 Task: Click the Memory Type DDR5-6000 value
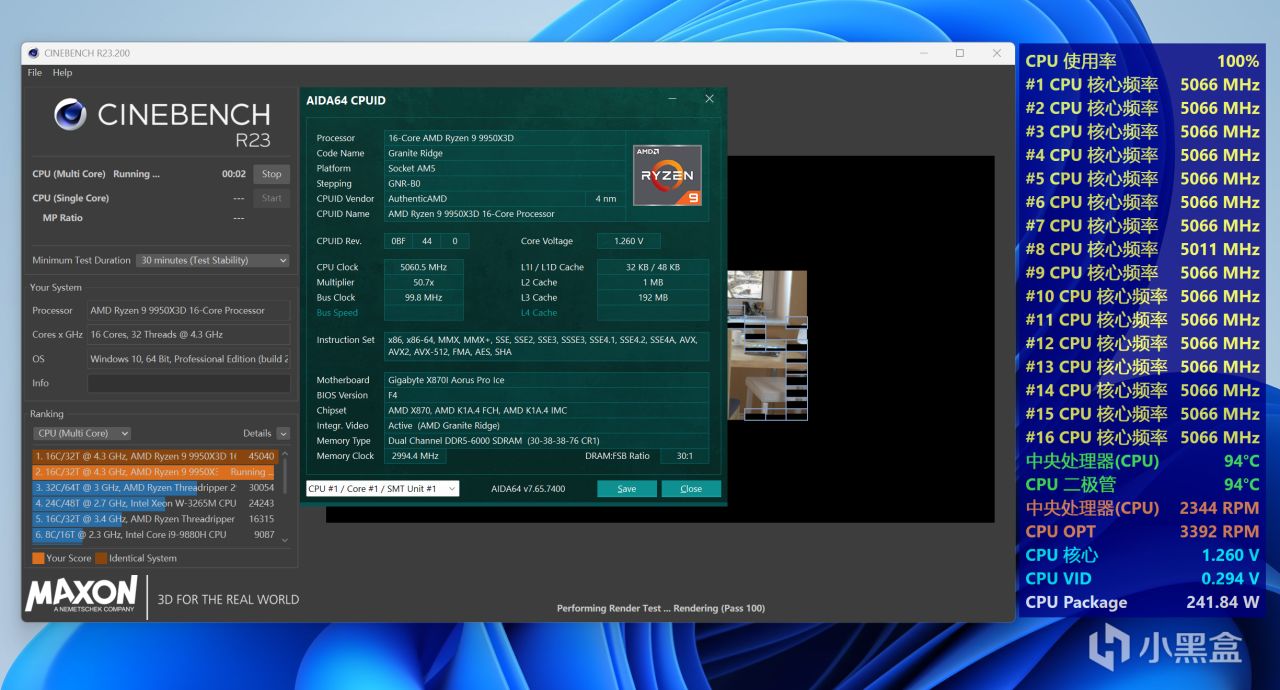pos(547,440)
